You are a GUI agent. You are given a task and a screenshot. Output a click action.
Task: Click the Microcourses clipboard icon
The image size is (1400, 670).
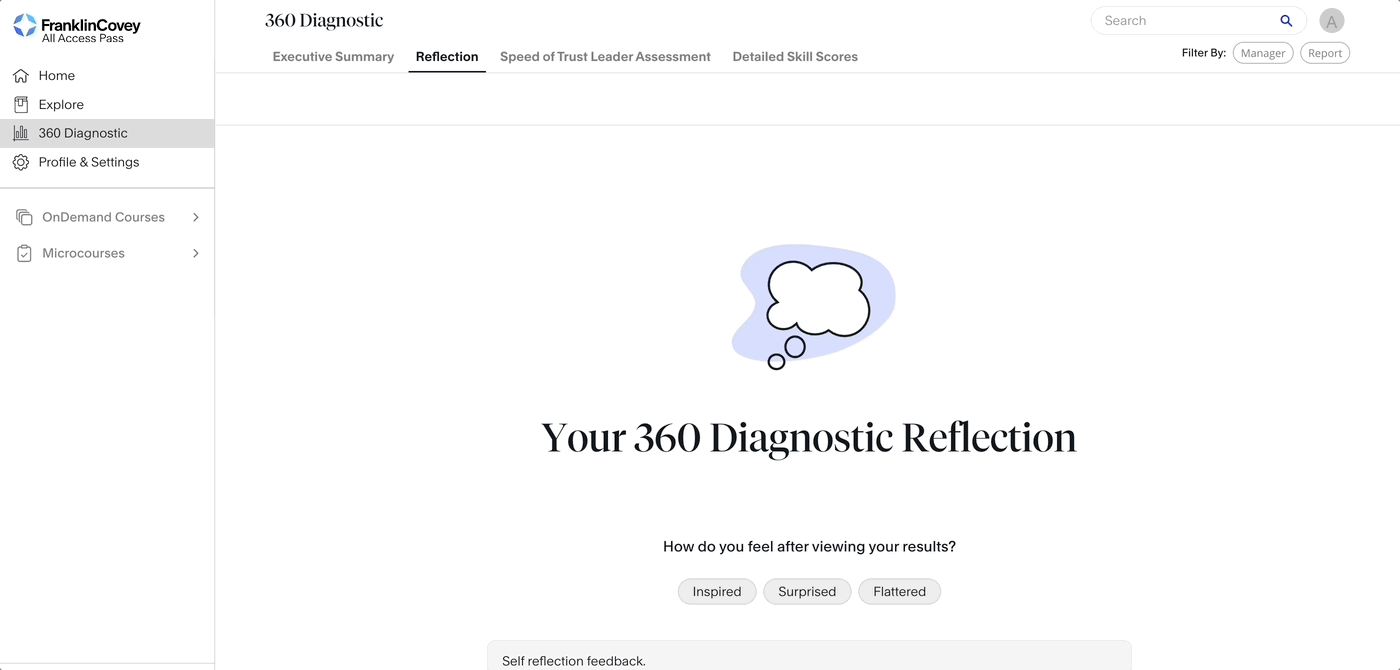tap(24, 254)
